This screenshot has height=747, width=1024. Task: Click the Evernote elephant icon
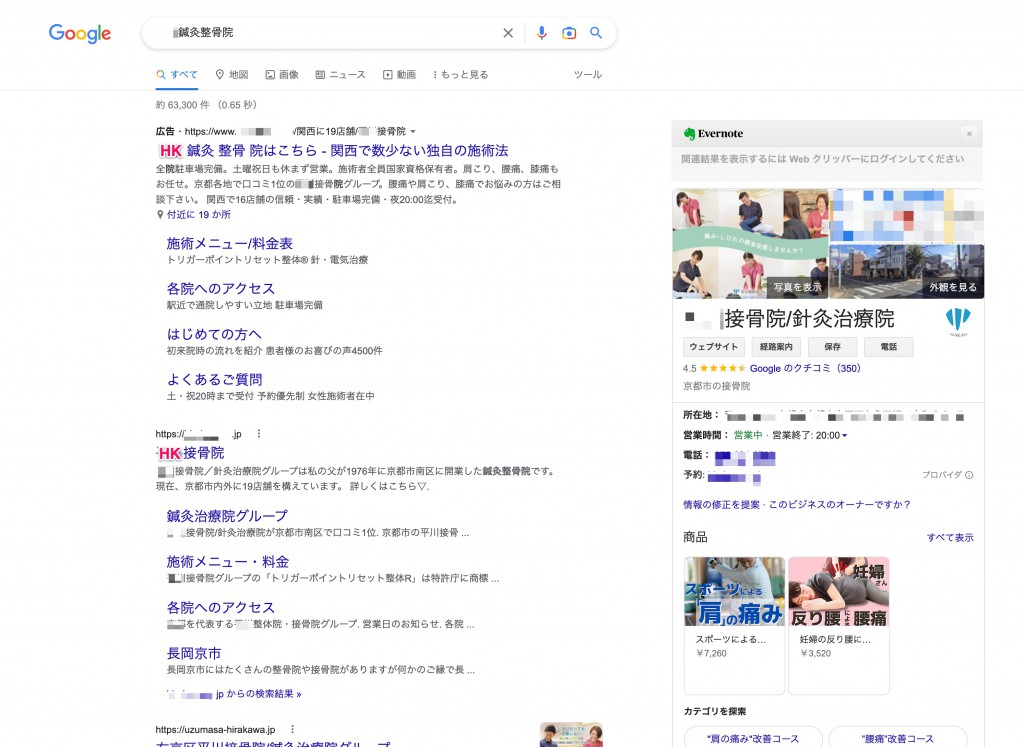pos(689,134)
